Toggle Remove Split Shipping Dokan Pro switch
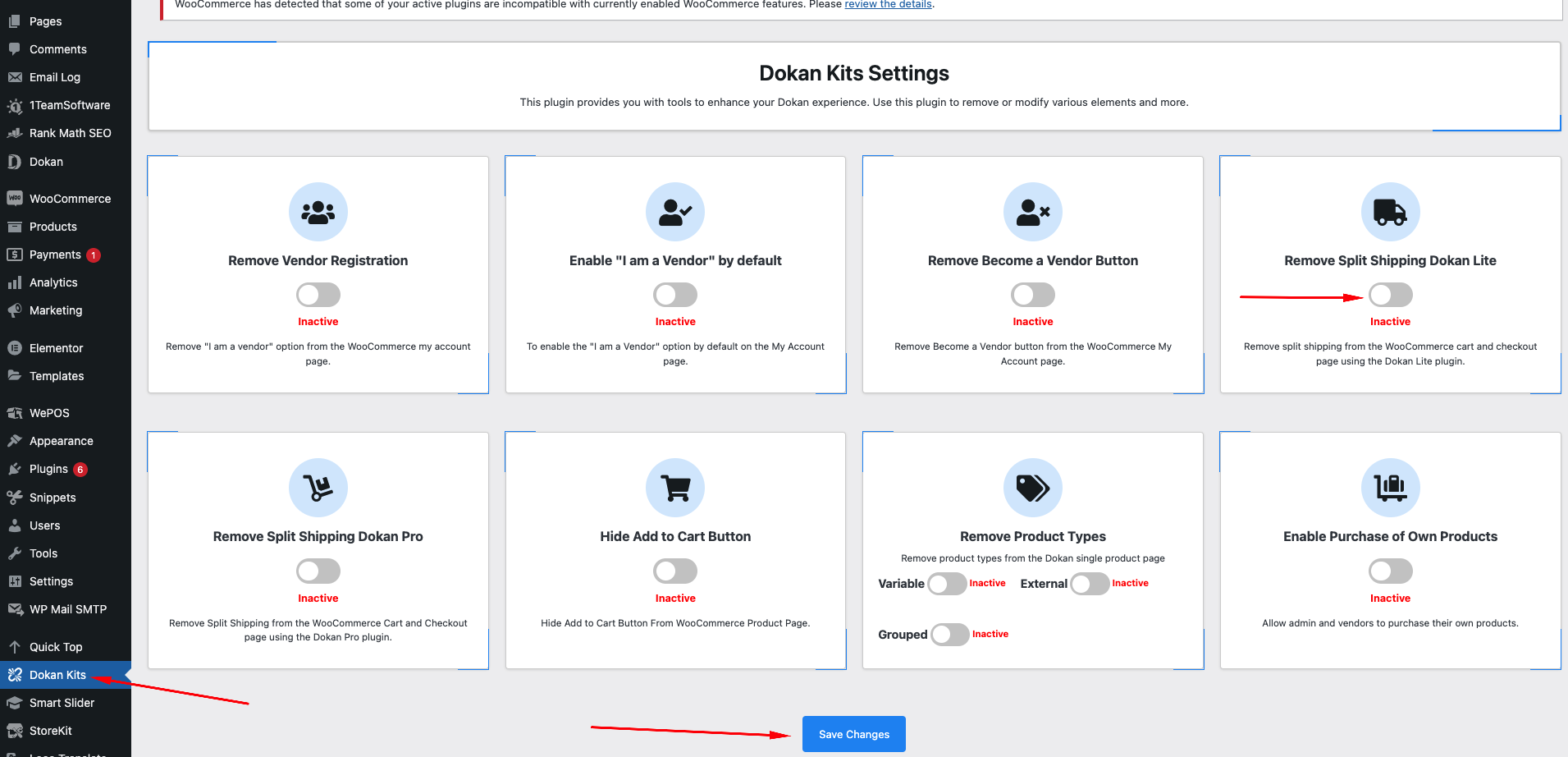1568x757 pixels. point(318,571)
